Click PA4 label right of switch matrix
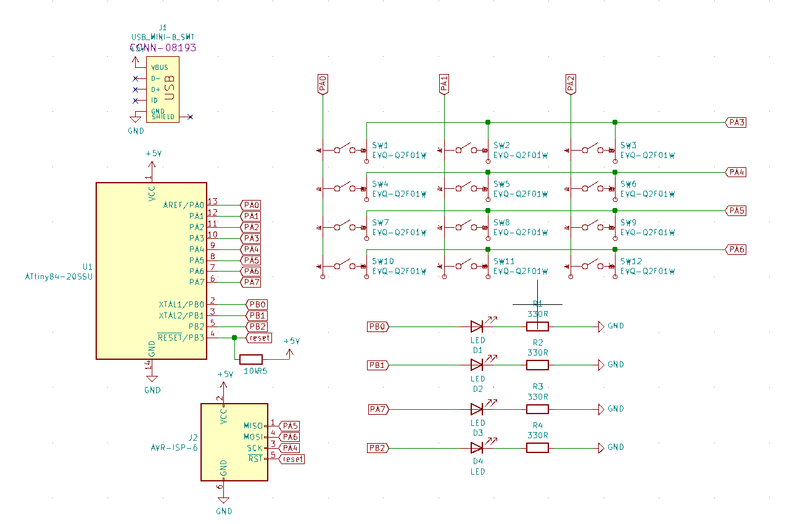Screen dimensions: 800x524 coord(736,172)
